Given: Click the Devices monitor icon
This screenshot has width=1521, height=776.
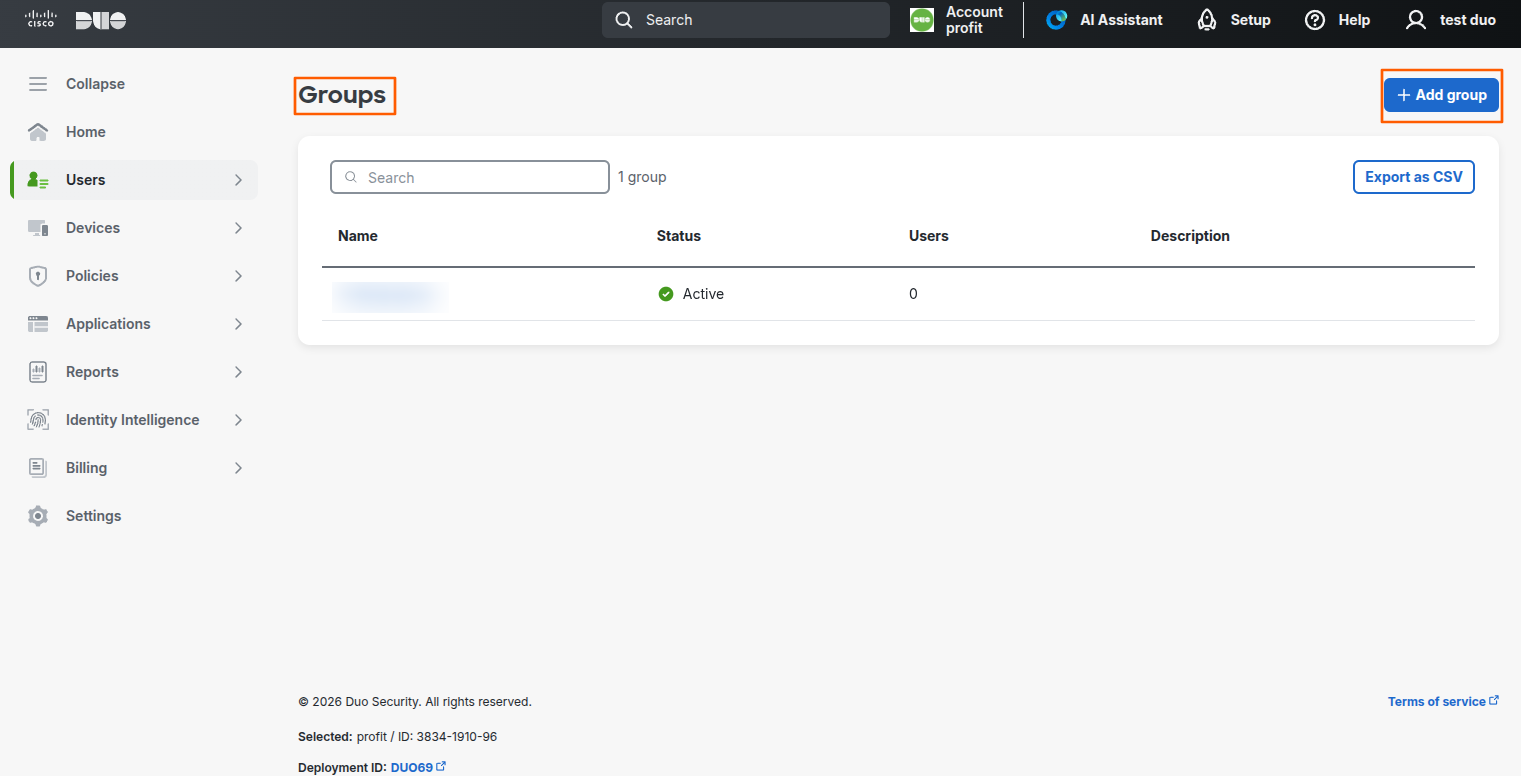Looking at the screenshot, I should [x=38, y=228].
